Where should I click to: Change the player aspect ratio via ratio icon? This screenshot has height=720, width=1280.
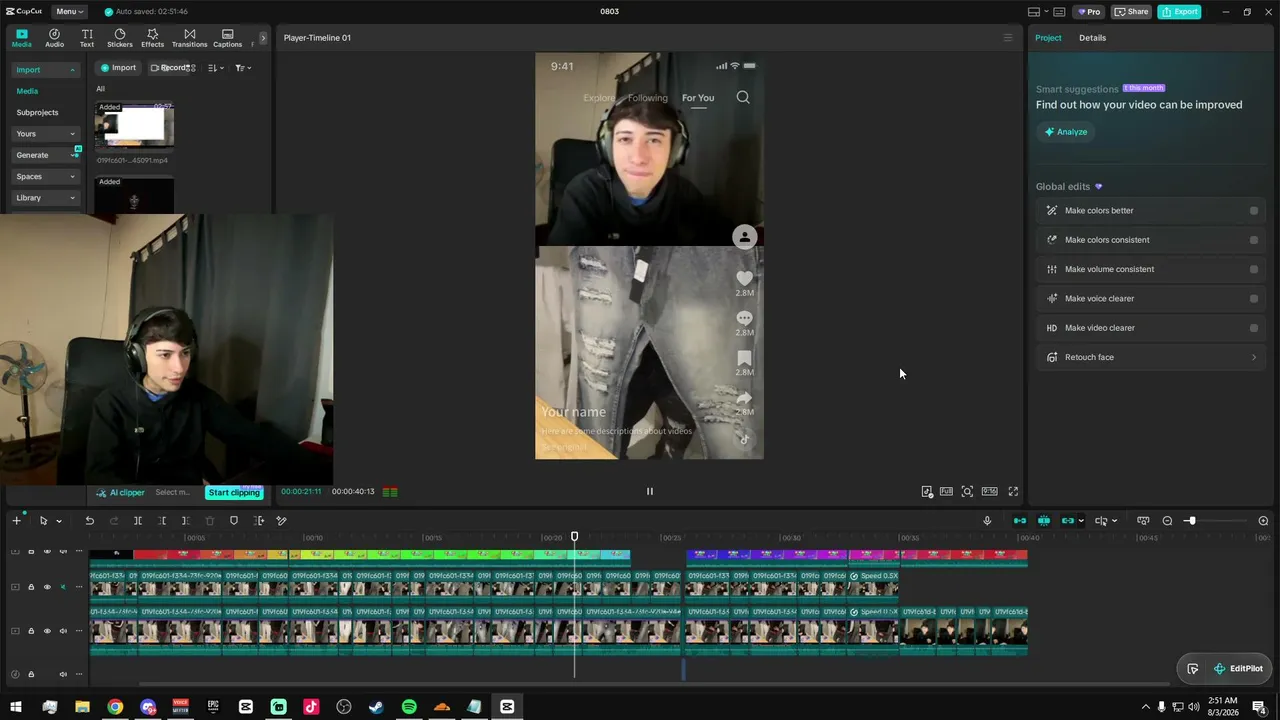(989, 491)
